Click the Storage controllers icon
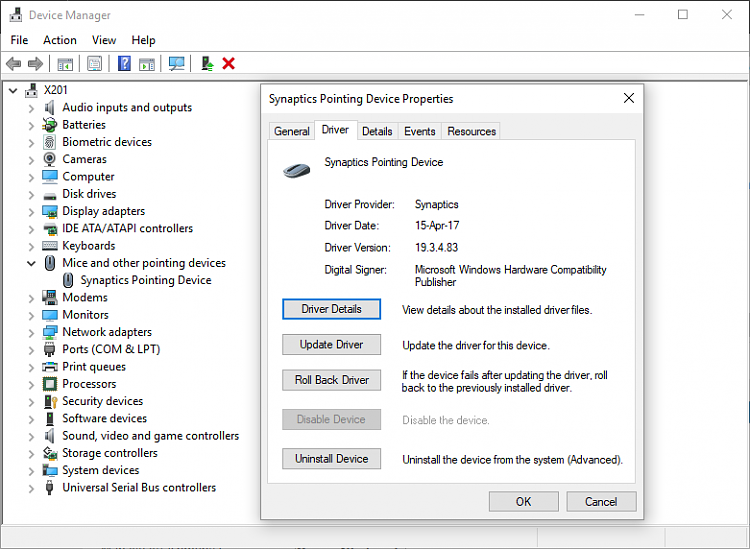The width and height of the screenshot is (750, 549). [50, 453]
